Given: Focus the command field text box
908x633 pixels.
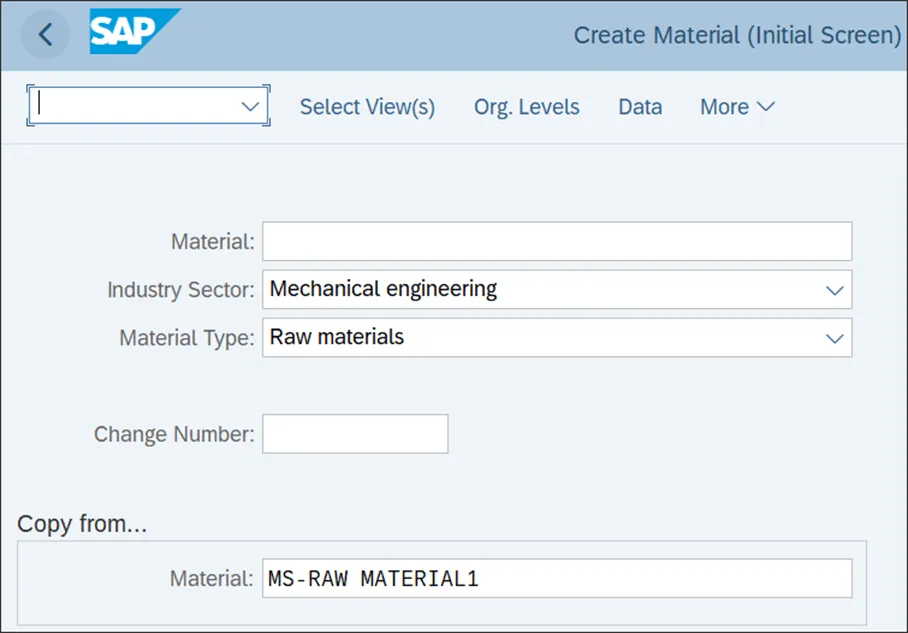Looking at the screenshot, I should click(135, 106).
